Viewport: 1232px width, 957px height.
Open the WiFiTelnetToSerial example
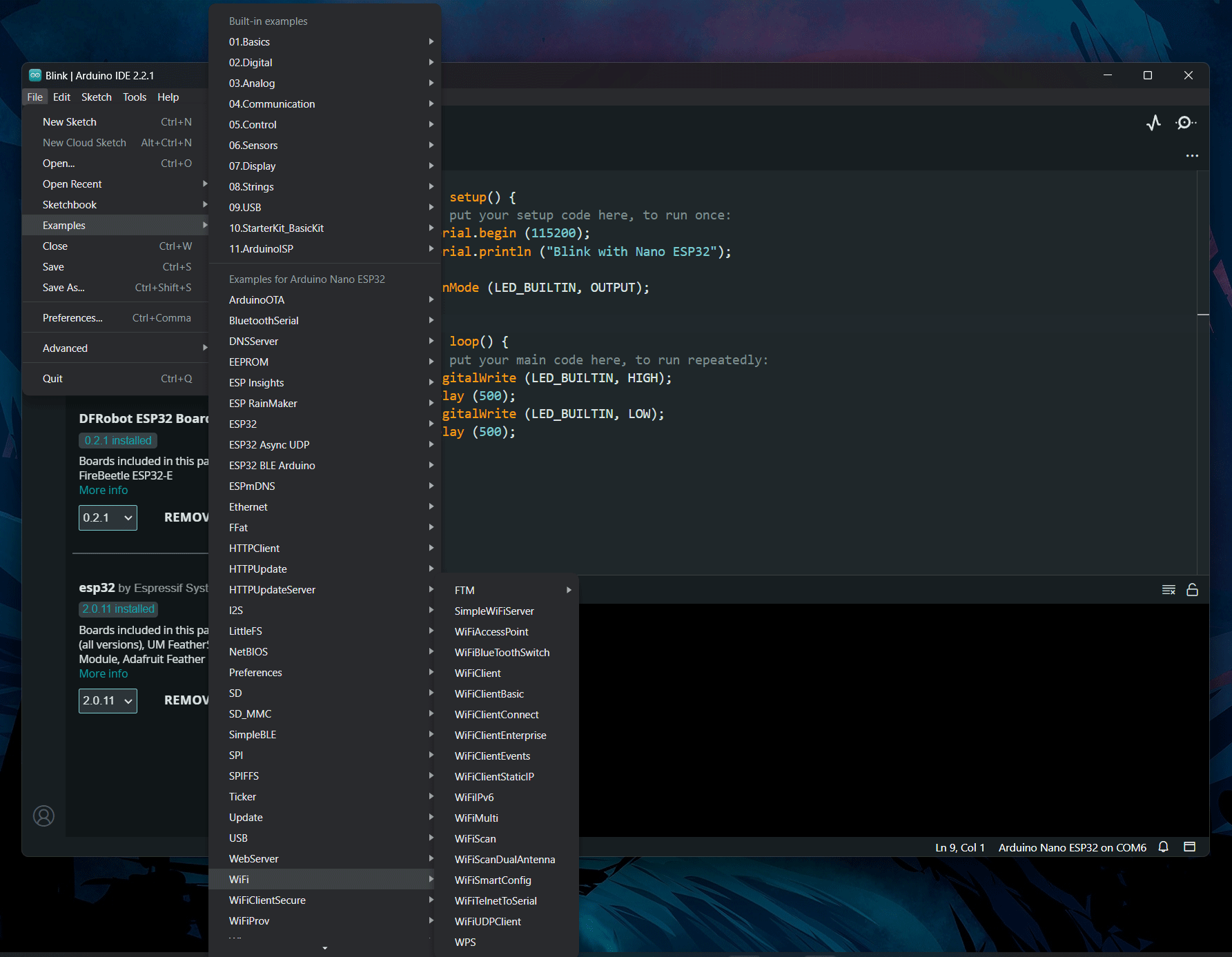(507, 901)
